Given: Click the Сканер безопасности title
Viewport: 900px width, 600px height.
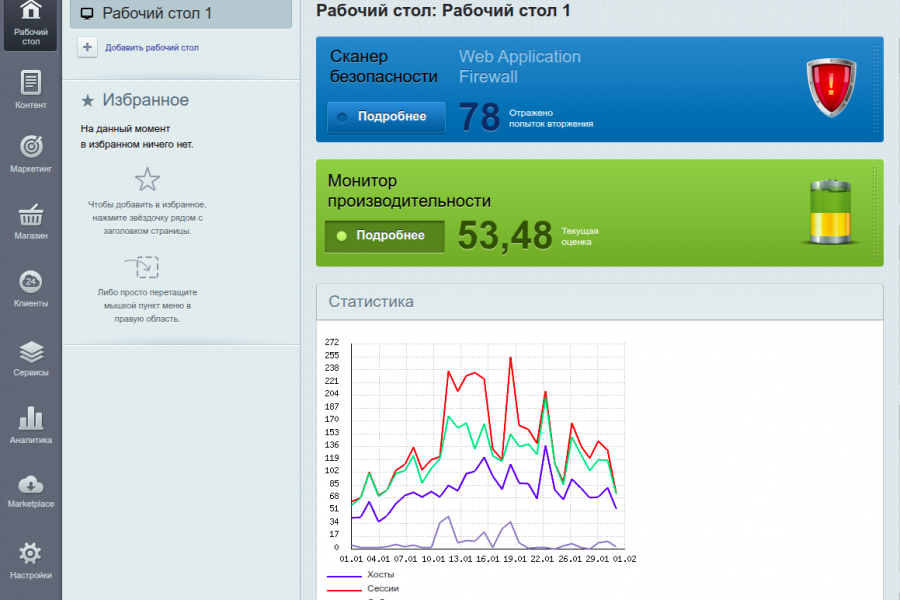Looking at the screenshot, I should click(383, 67).
